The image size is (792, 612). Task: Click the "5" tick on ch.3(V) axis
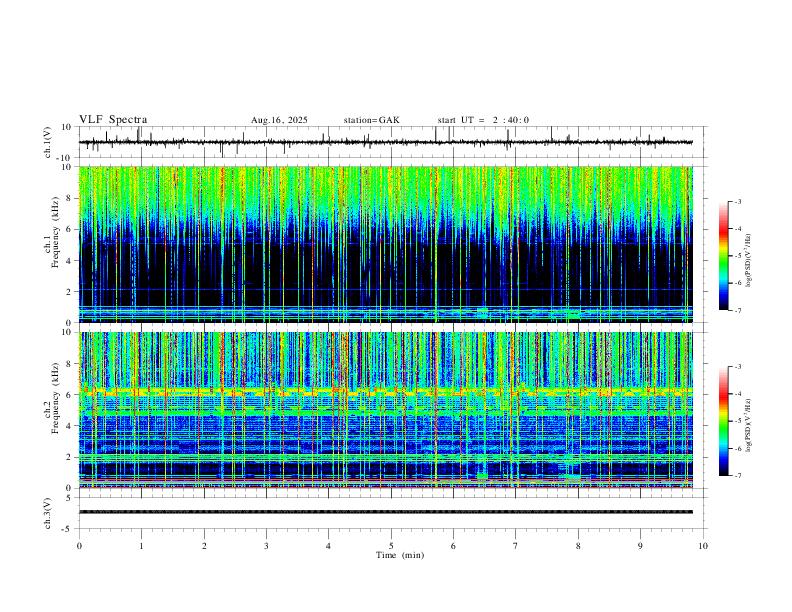(69, 498)
